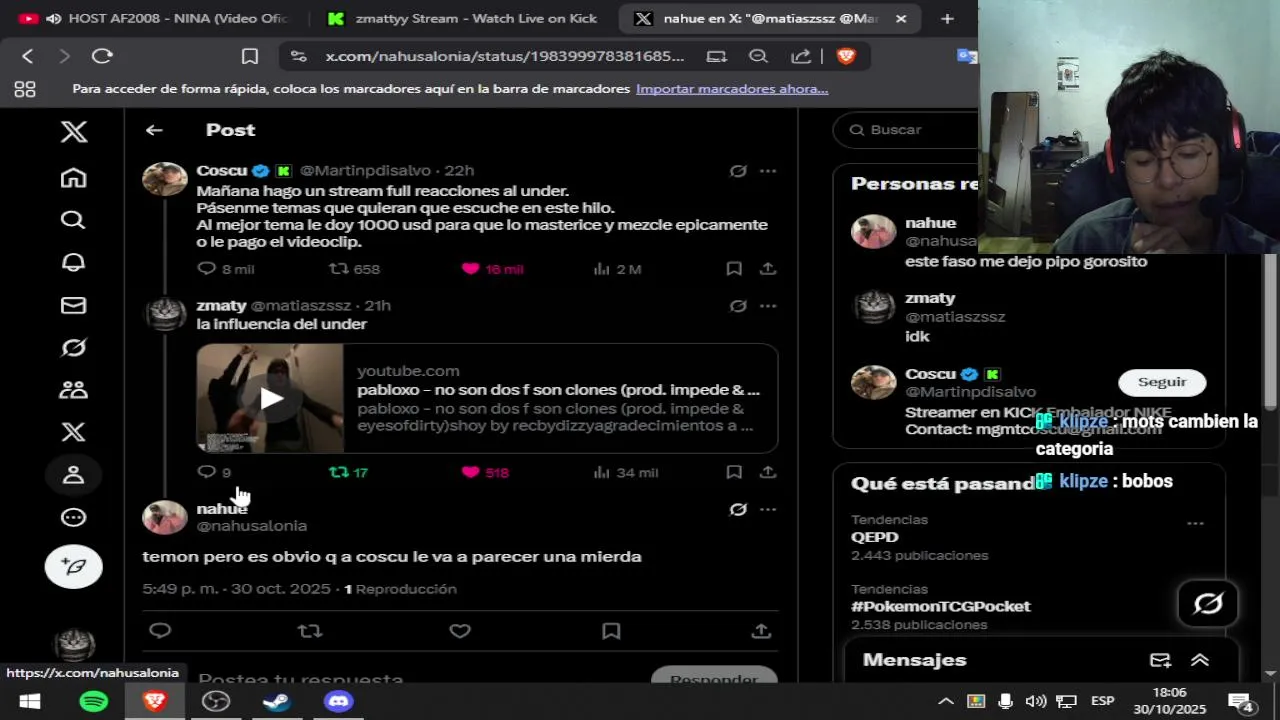Open Grok icon in sidebar
The width and height of the screenshot is (1280, 720).
click(73, 347)
